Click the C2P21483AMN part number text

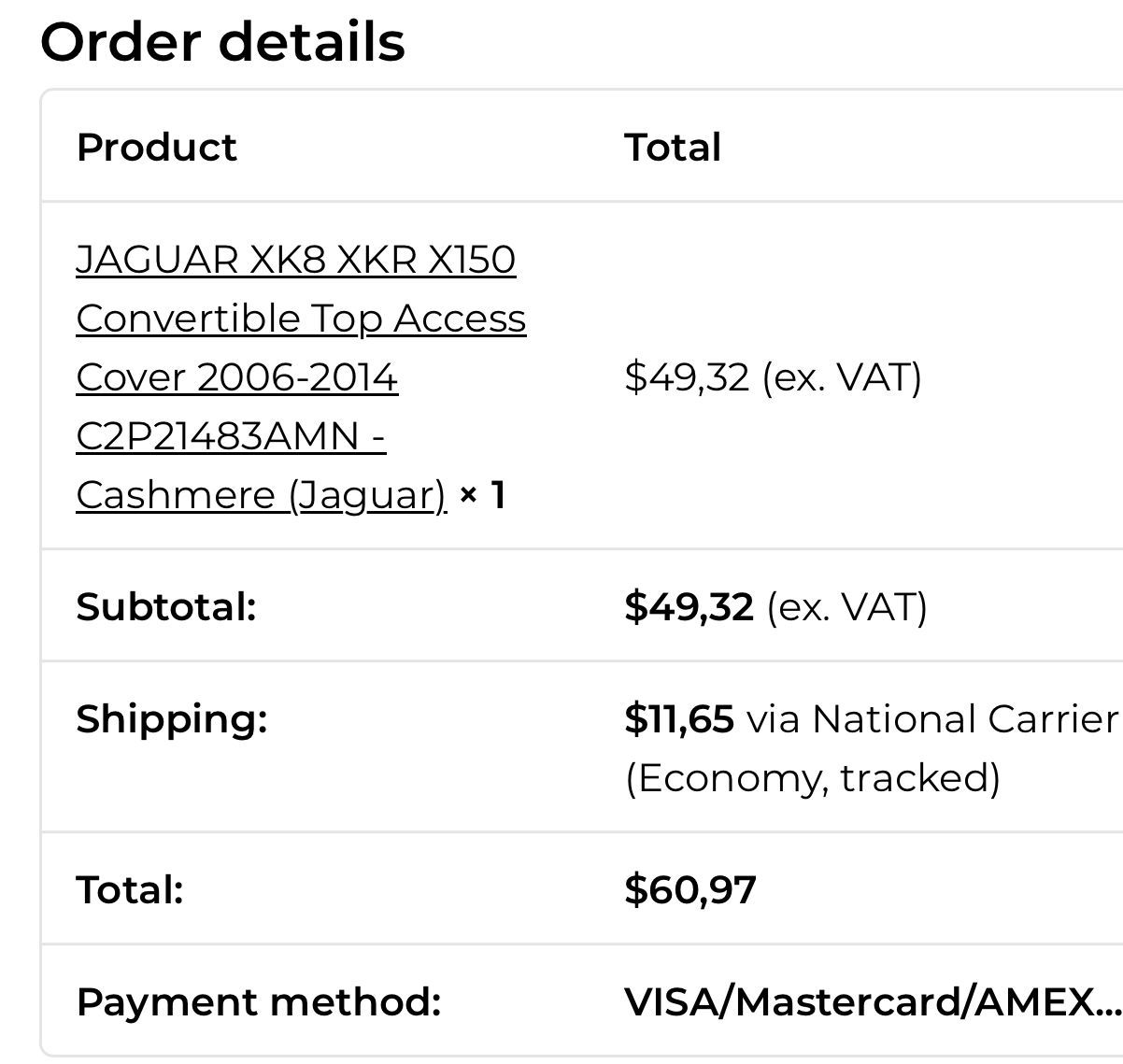[x=218, y=435]
